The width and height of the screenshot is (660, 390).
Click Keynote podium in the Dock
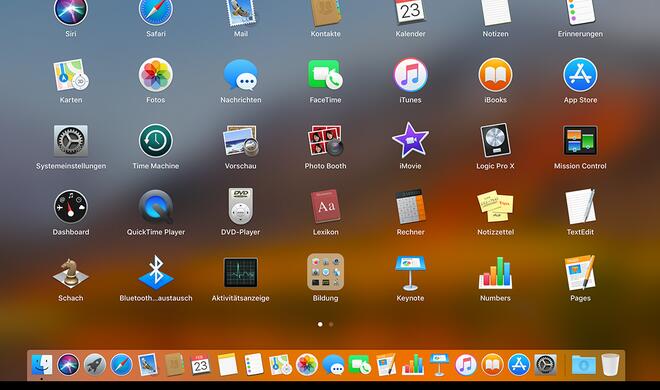click(439, 364)
